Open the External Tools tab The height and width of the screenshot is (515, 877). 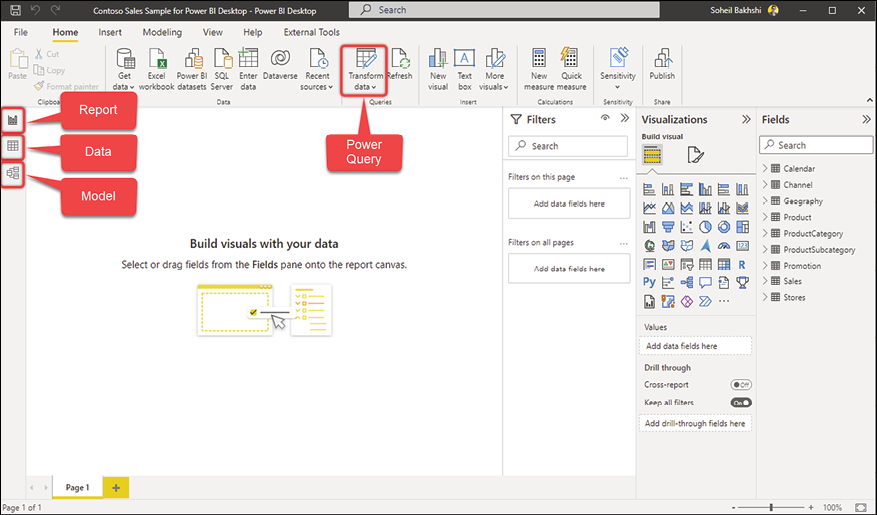point(312,32)
